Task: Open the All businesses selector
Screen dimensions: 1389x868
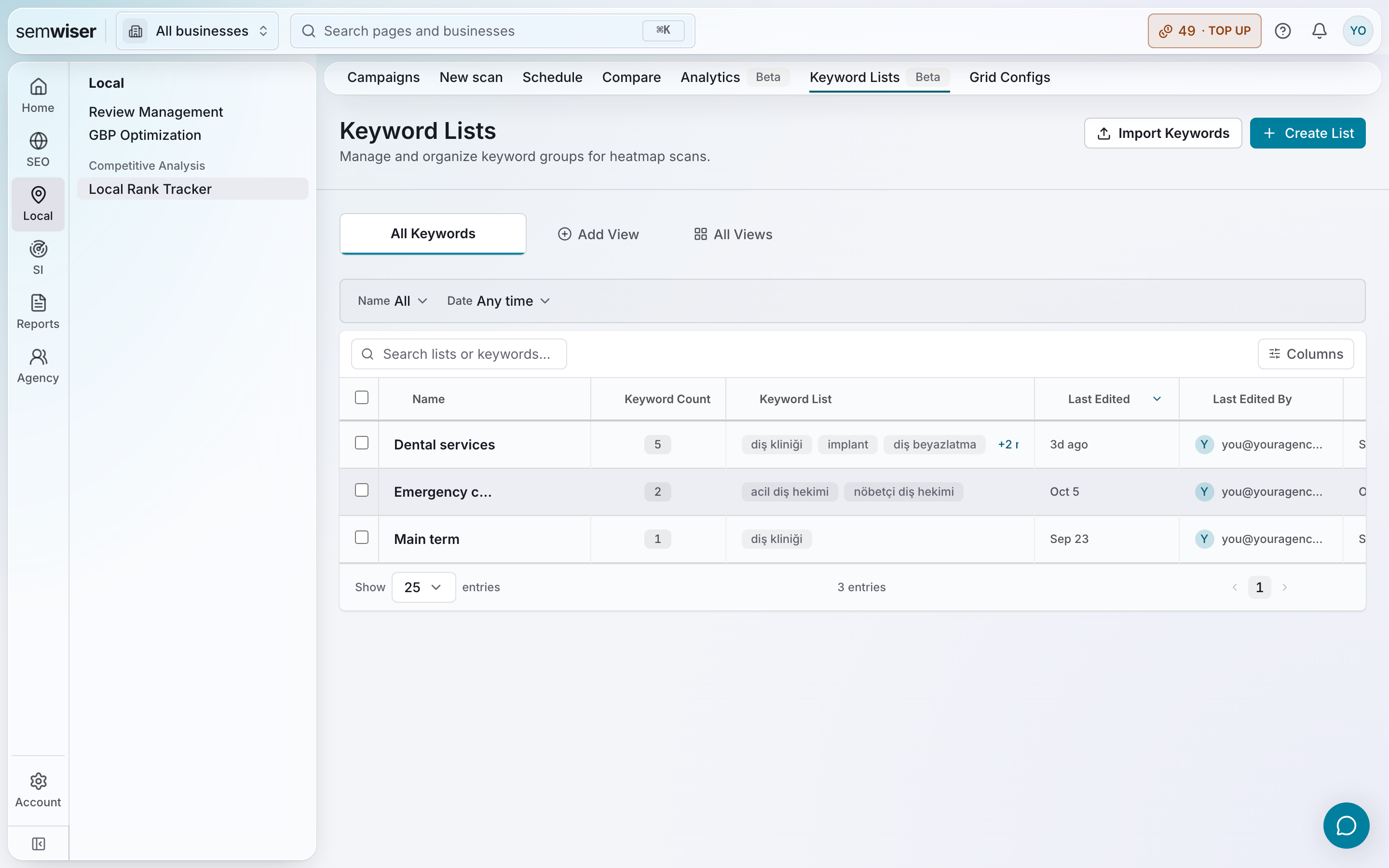Action: [x=197, y=31]
